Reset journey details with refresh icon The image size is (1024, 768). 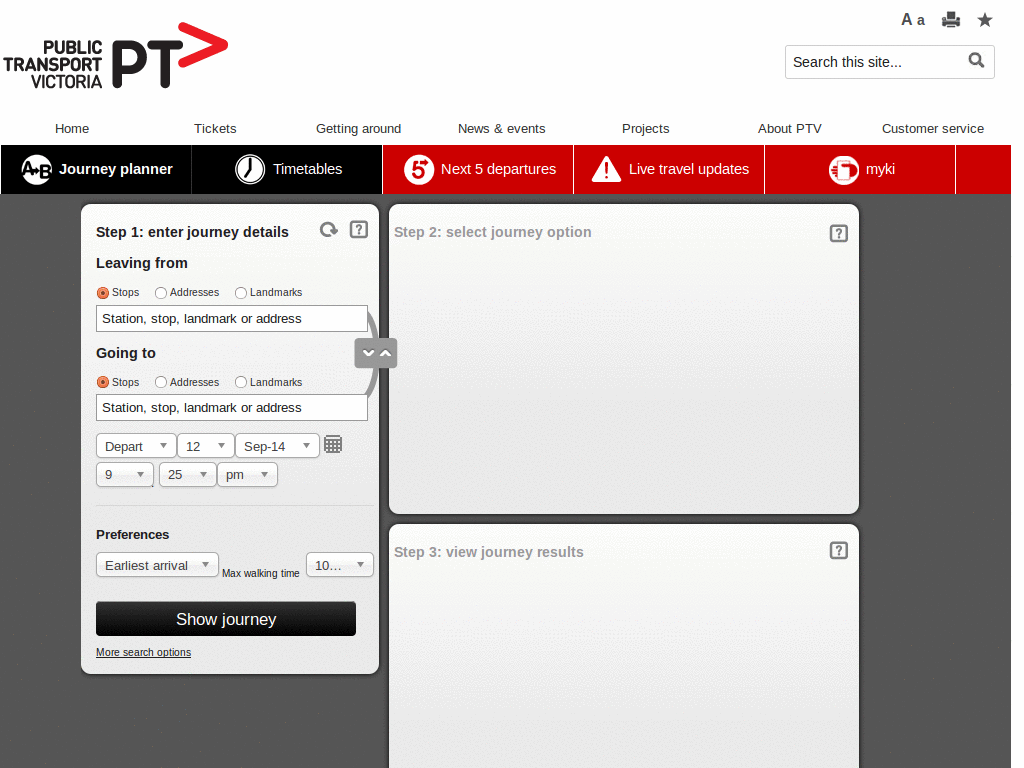coord(328,230)
